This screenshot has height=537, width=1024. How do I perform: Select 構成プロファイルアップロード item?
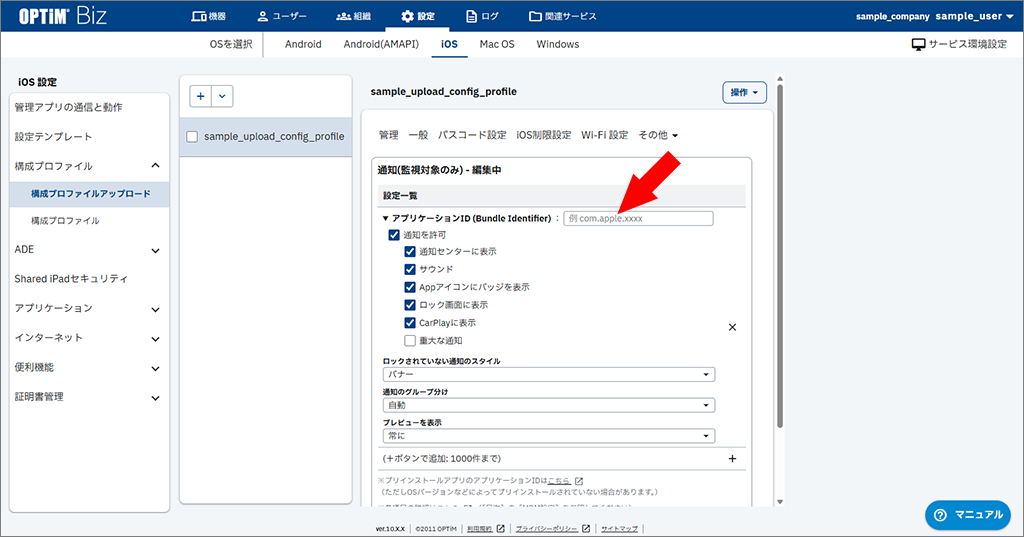tap(89, 194)
